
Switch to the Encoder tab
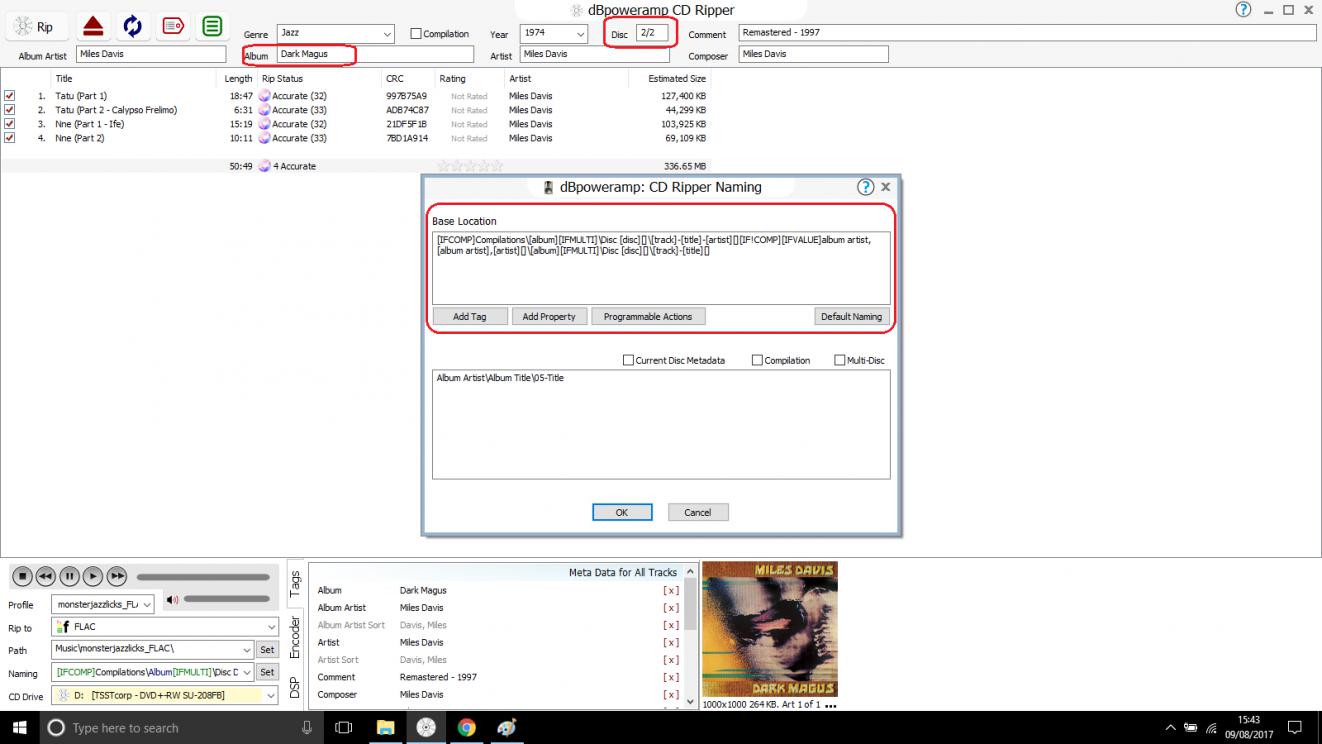pos(295,636)
